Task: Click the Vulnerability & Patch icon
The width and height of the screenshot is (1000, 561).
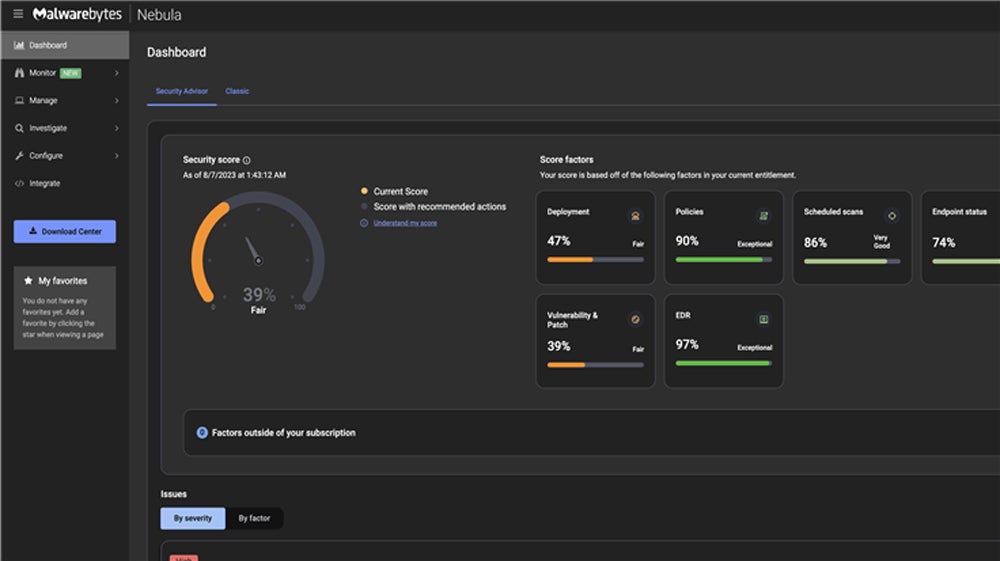Action: (x=635, y=320)
